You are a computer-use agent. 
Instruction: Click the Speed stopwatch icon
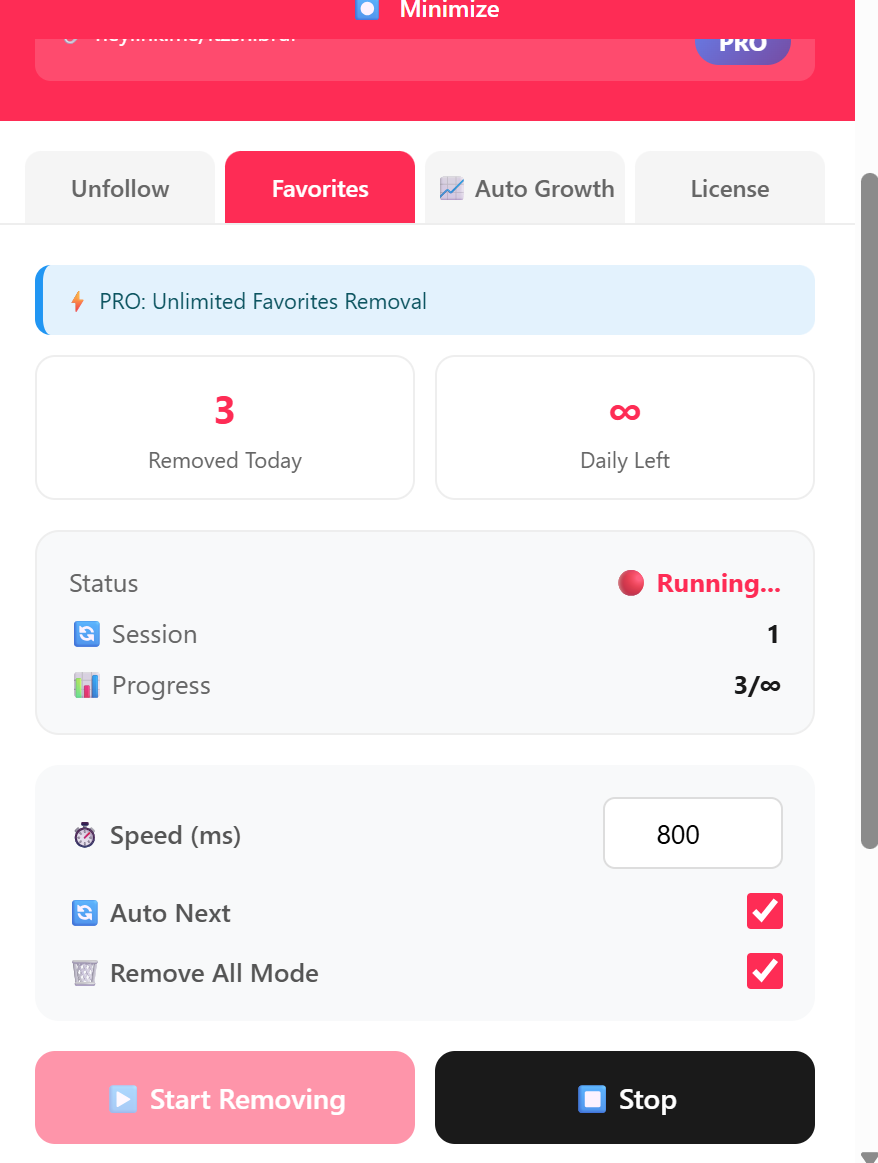[85, 835]
